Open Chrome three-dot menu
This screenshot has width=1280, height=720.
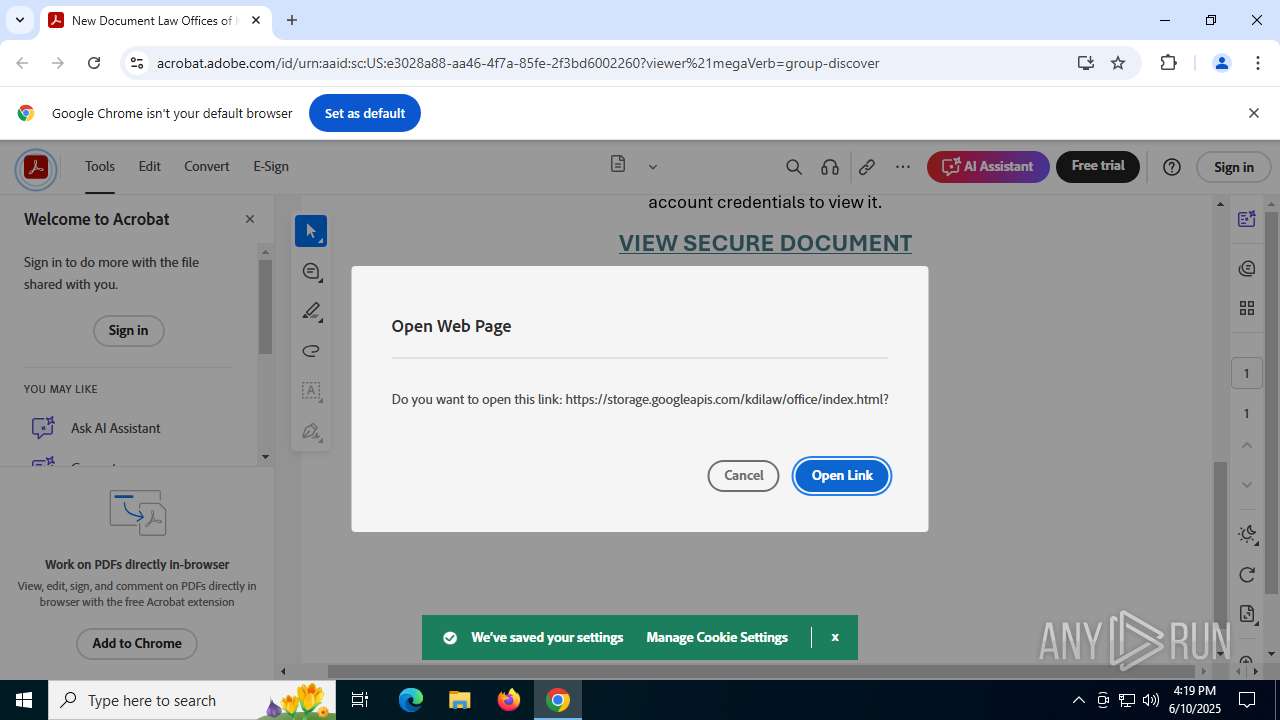pos(1258,63)
